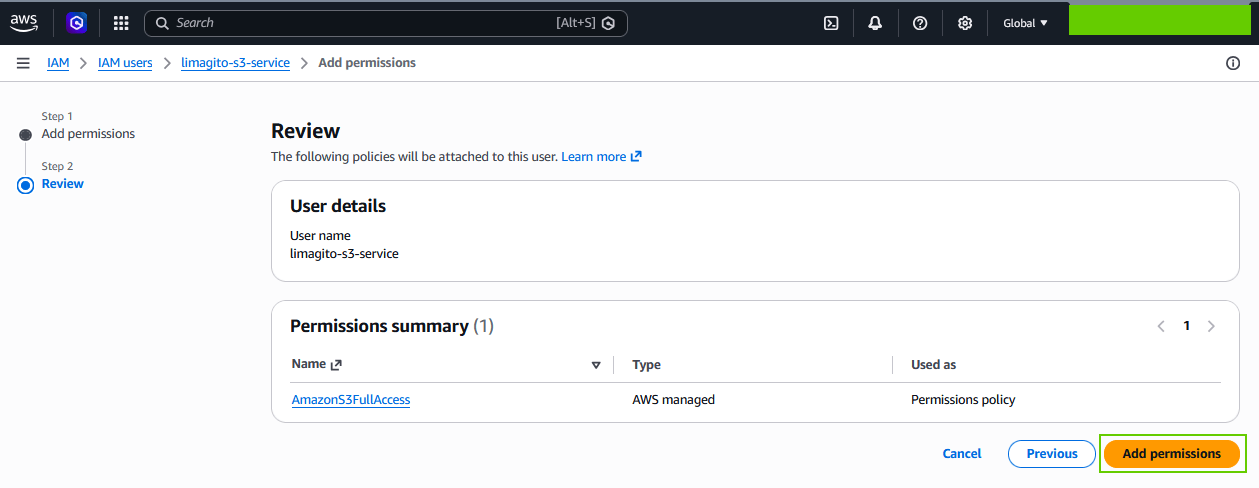Open the info panel icon
The height and width of the screenshot is (488, 1259).
(1232, 63)
